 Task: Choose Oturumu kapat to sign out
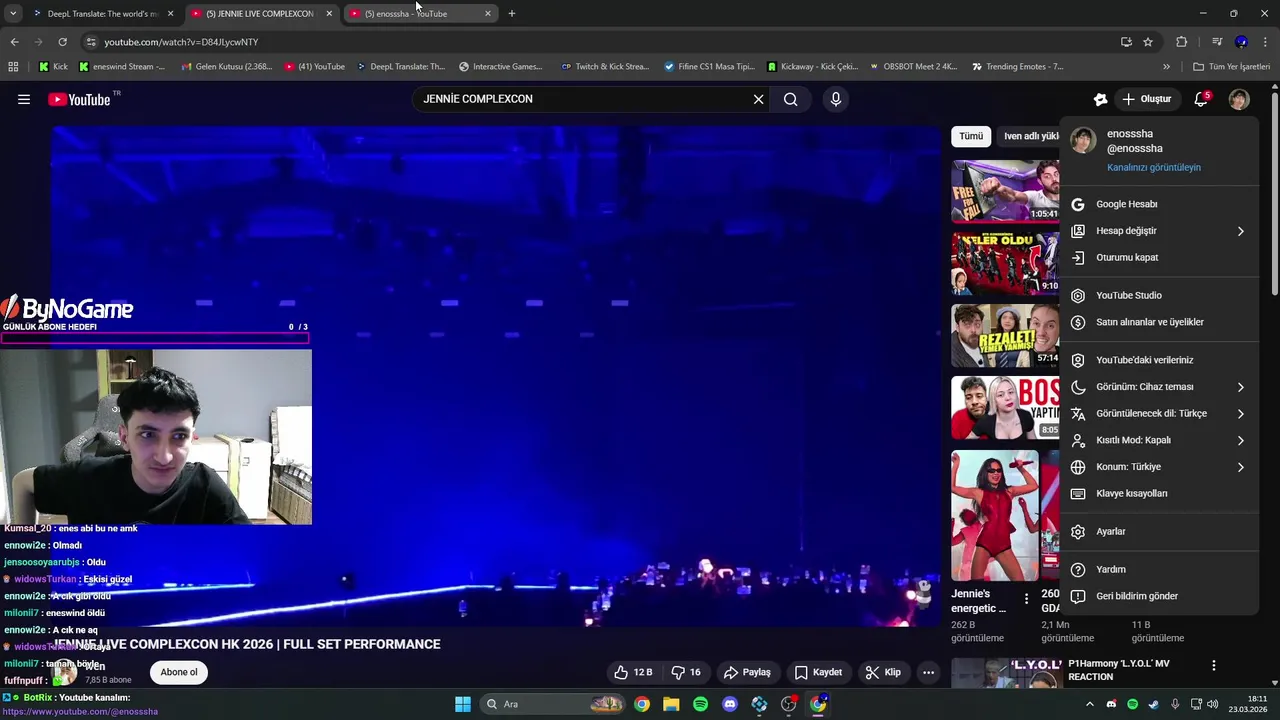click(x=1158, y=257)
